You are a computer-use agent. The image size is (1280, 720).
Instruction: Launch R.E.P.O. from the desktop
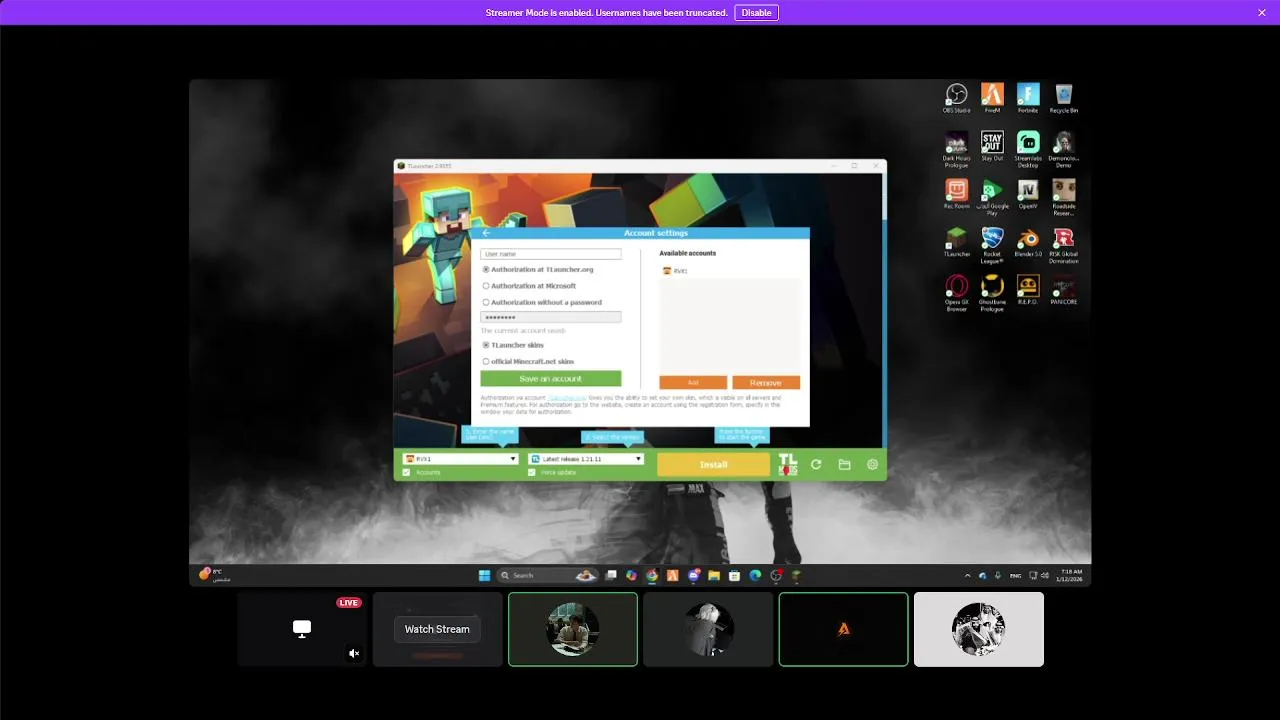1028,291
